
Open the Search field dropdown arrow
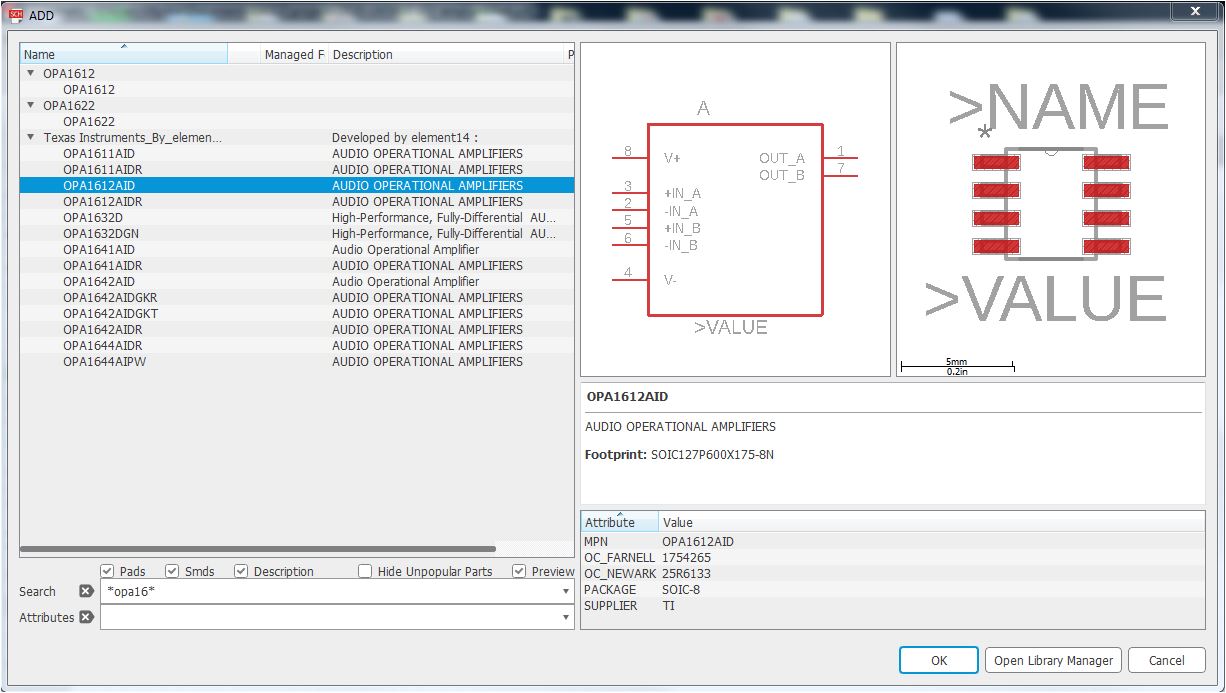566,592
